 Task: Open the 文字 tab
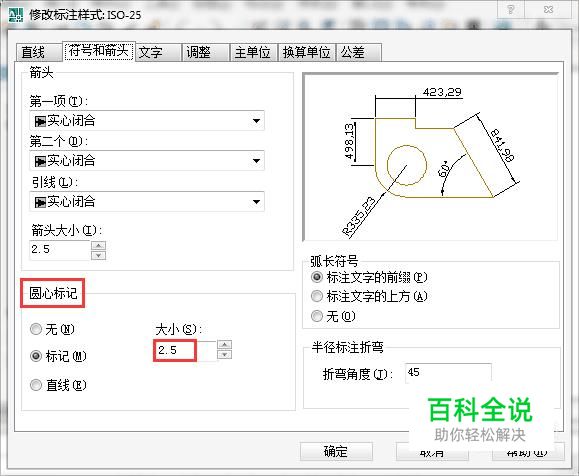point(158,52)
